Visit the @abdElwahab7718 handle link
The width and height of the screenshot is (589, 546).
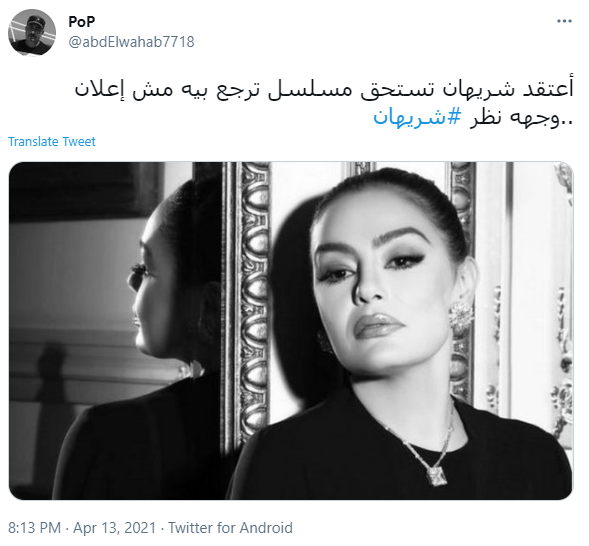click(x=131, y=42)
